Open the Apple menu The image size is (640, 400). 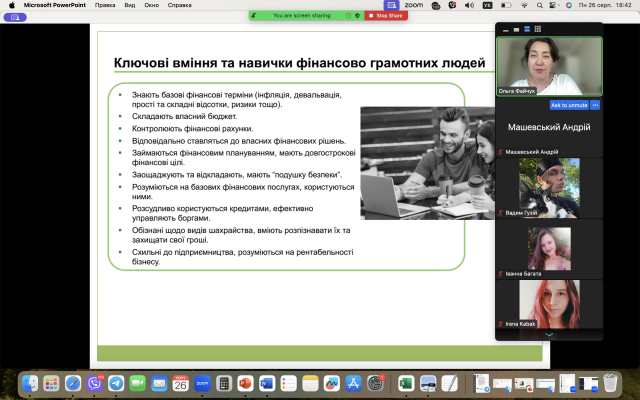click(x=11, y=5)
